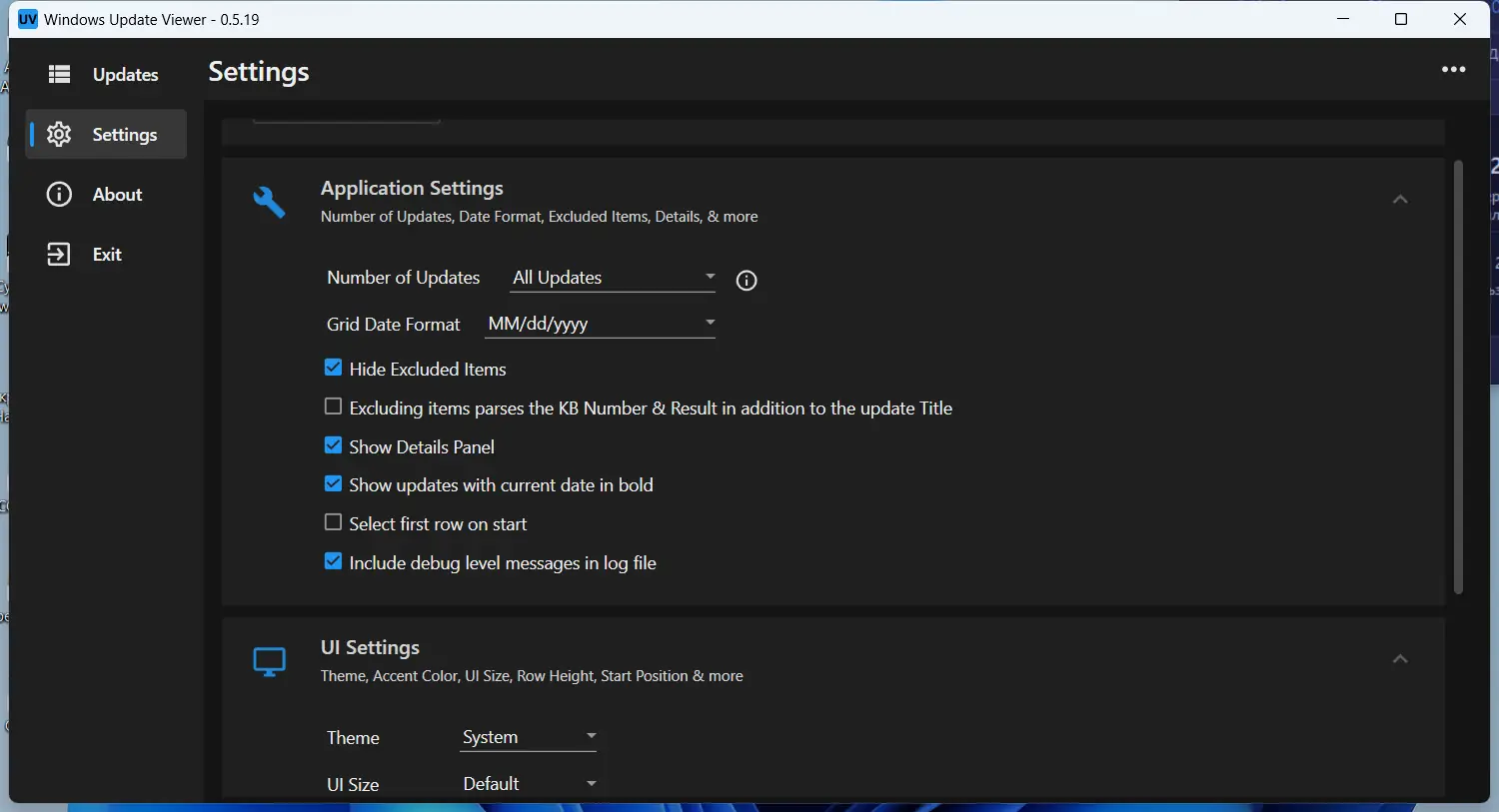Image resolution: width=1499 pixels, height=812 pixels.
Task: Click the About info icon in sidebar
Action: (x=59, y=194)
